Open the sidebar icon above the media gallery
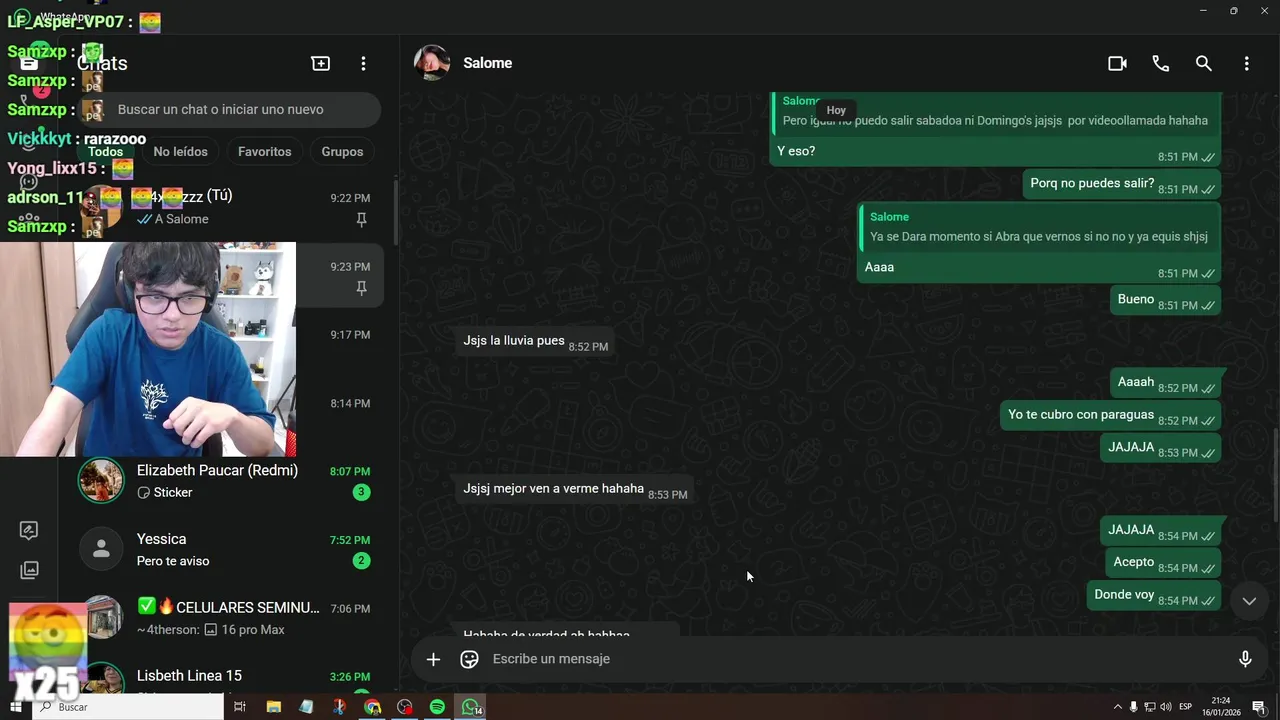This screenshot has width=1280, height=720. (29, 530)
